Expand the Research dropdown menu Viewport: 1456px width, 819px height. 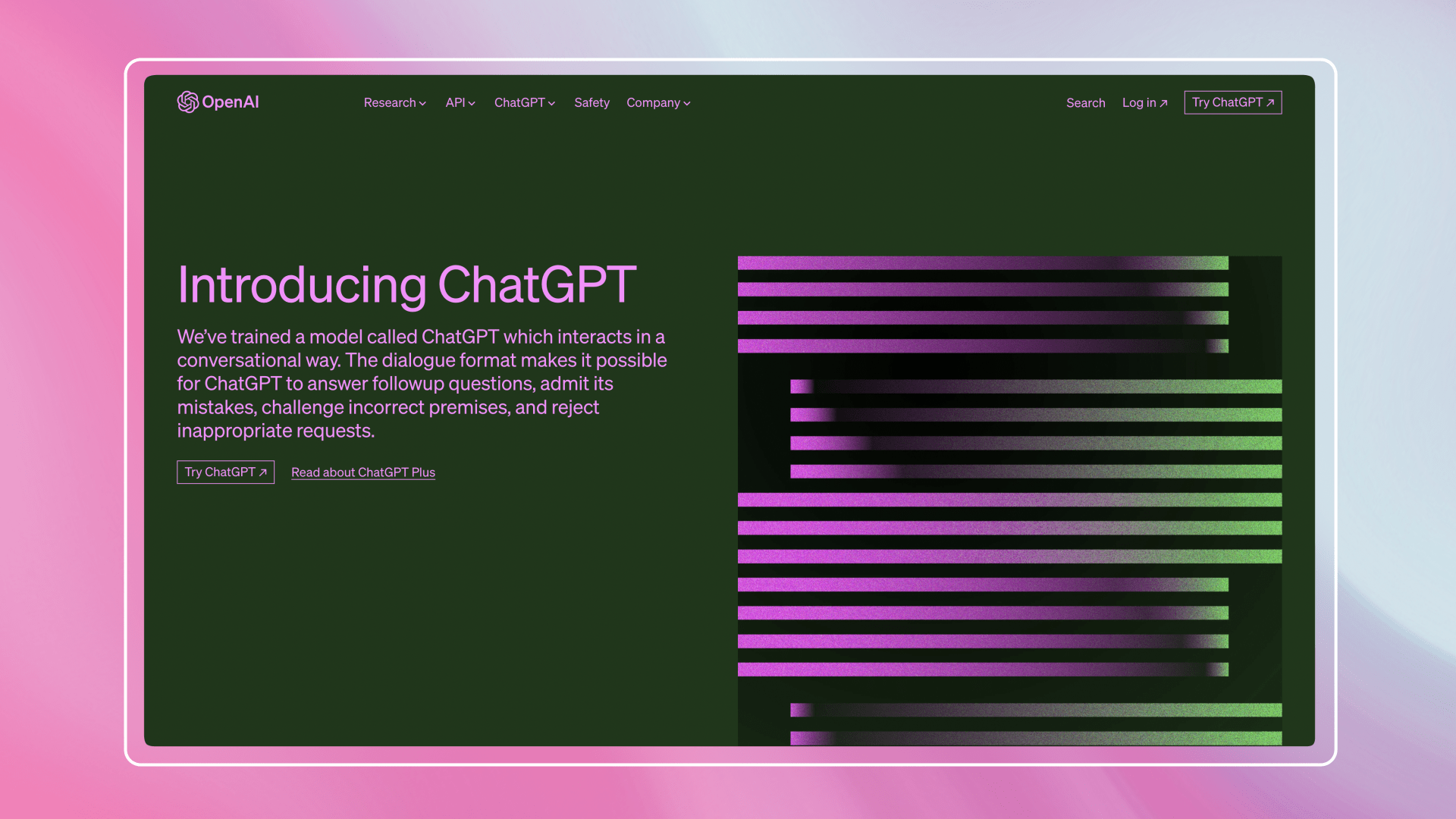[394, 102]
